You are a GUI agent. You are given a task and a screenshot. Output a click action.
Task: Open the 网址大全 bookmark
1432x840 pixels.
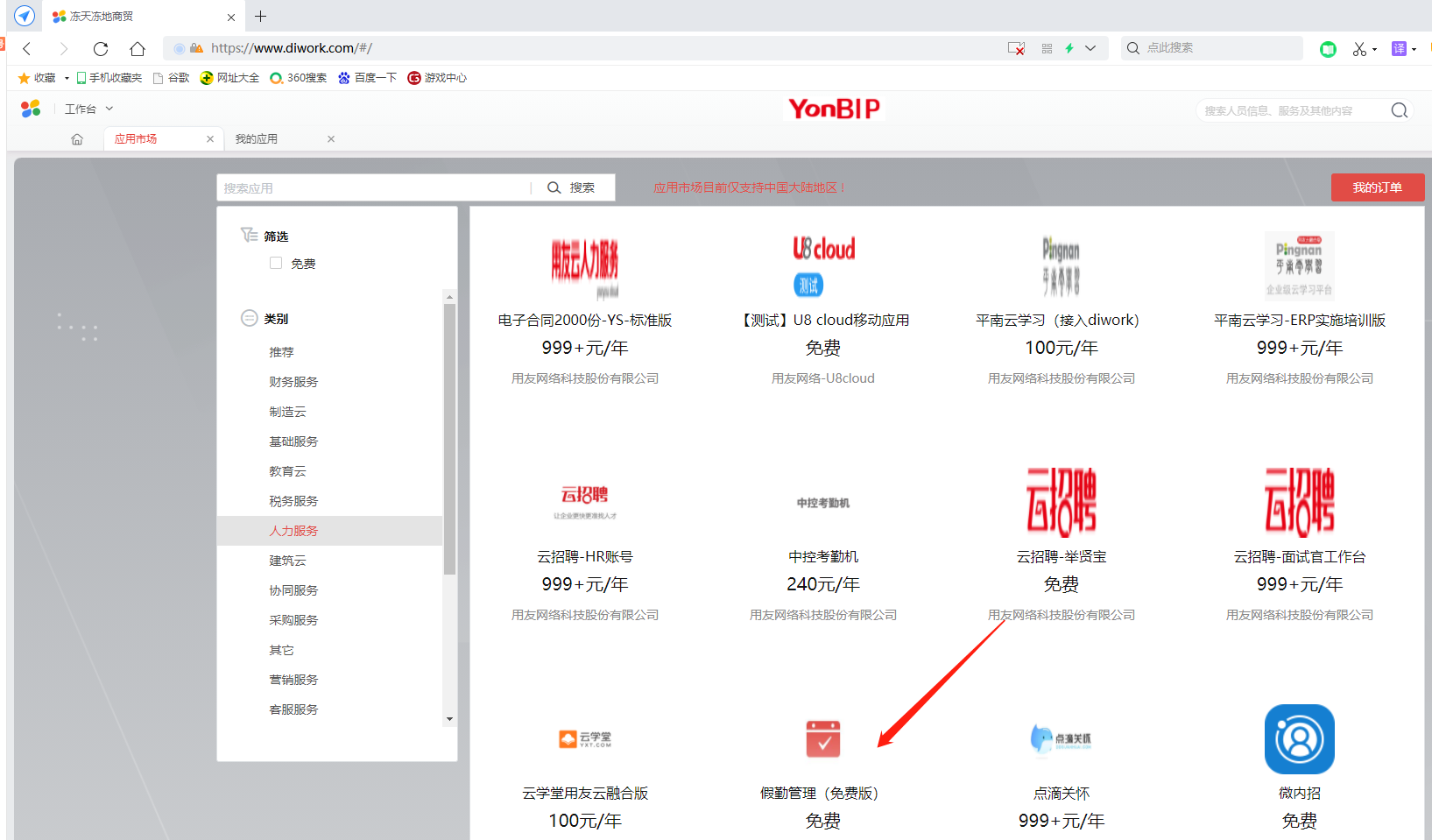pos(229,78)
